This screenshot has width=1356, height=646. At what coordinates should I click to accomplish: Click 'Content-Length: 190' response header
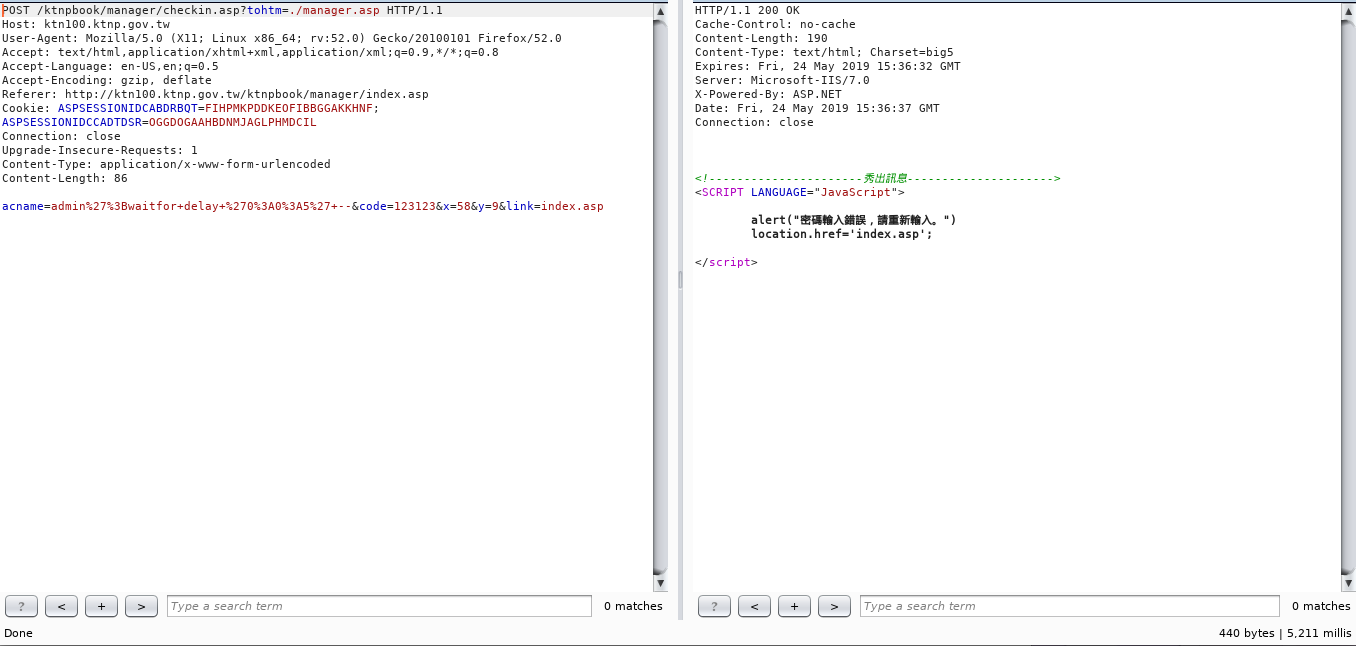pyautogui.click(x=761, y=38)
